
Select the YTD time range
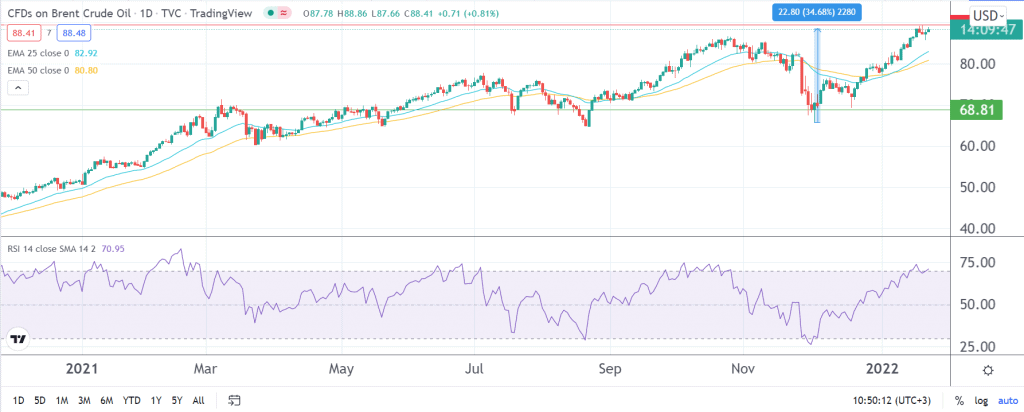(131, 400)
